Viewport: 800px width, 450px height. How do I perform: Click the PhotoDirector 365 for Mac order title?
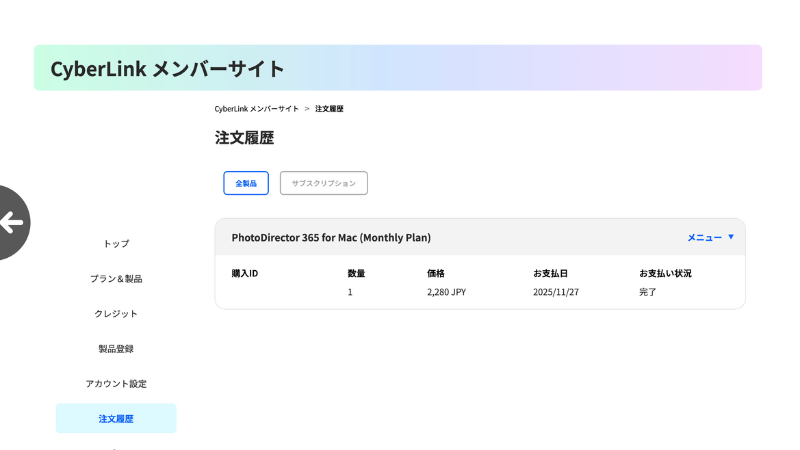[x=331, y=237]
